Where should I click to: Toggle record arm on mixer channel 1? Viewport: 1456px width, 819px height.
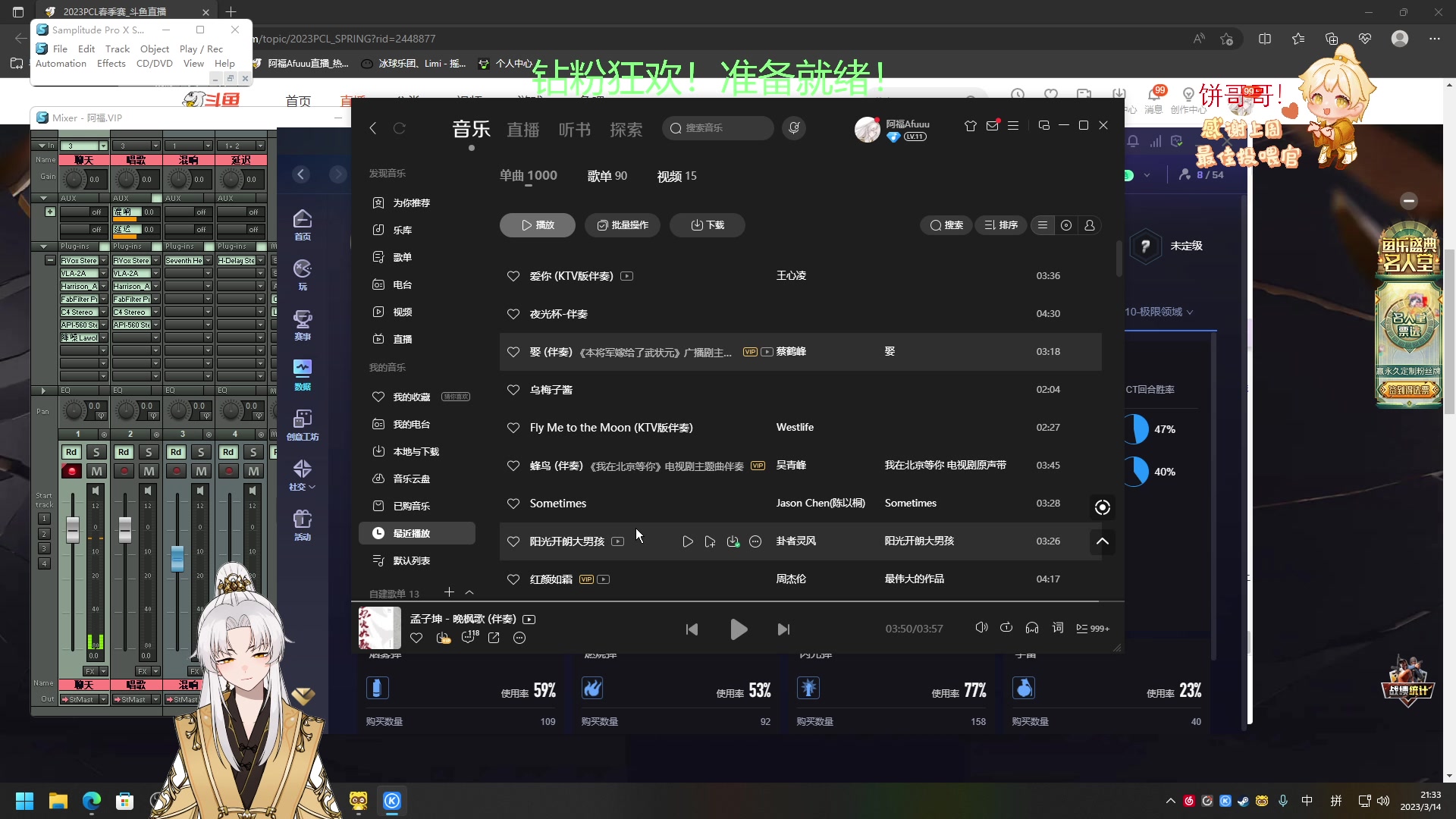click(x=71, y=471)
